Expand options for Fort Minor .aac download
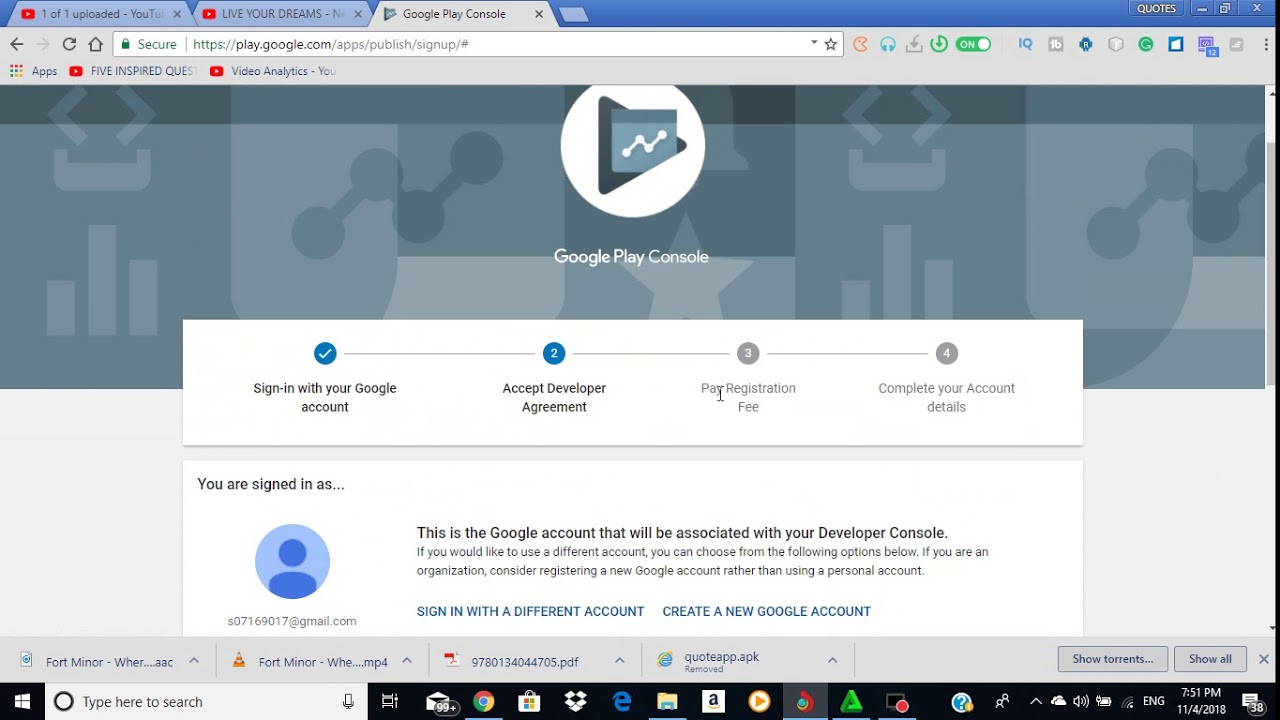 (194, 661)
